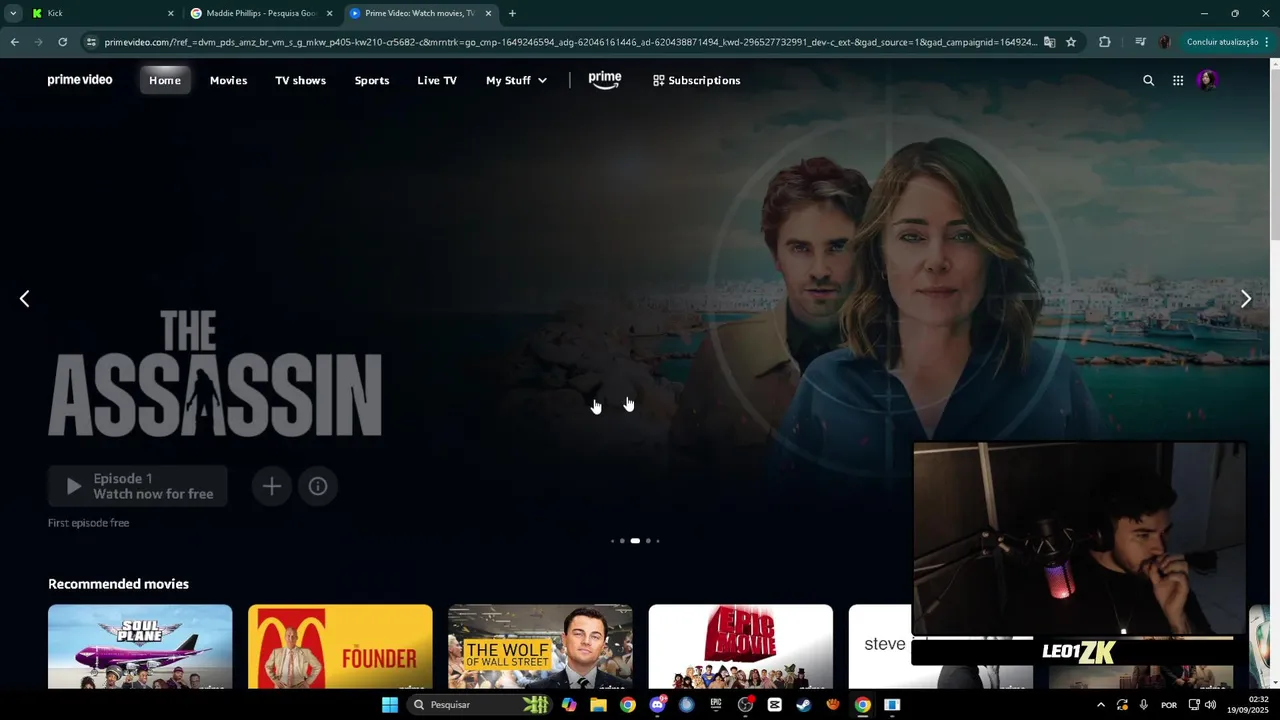This screenshot has width=1280, height=720.
Task: Click the First episode free text
Action: [88, 523]
